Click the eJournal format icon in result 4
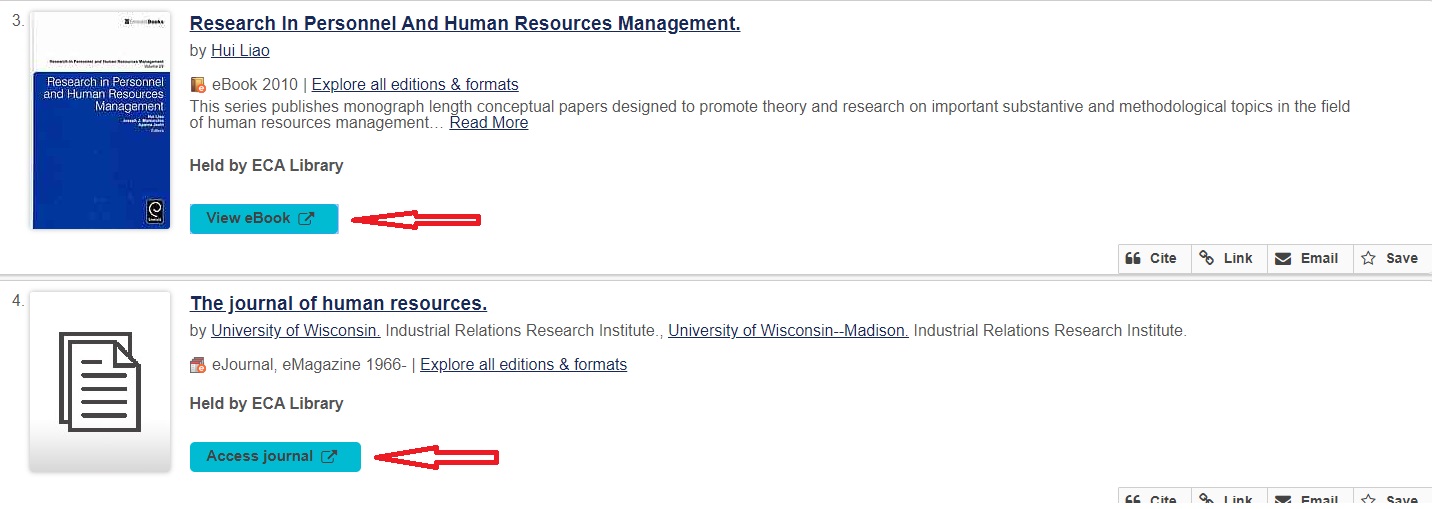Screen dimensions: 1436x509 tap(198, 365)
